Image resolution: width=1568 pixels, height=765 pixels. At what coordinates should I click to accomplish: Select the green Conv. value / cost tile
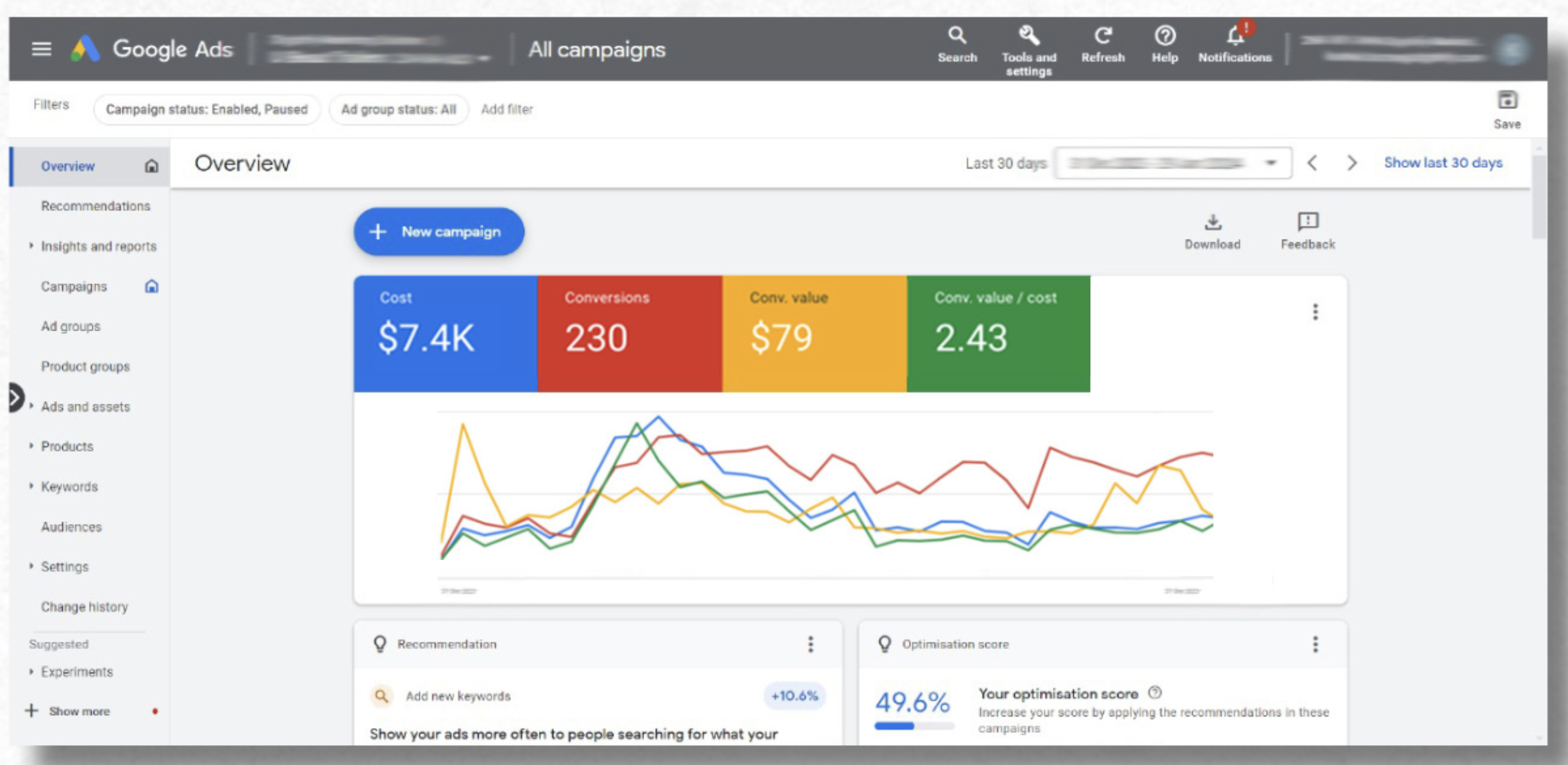point(999,334)
